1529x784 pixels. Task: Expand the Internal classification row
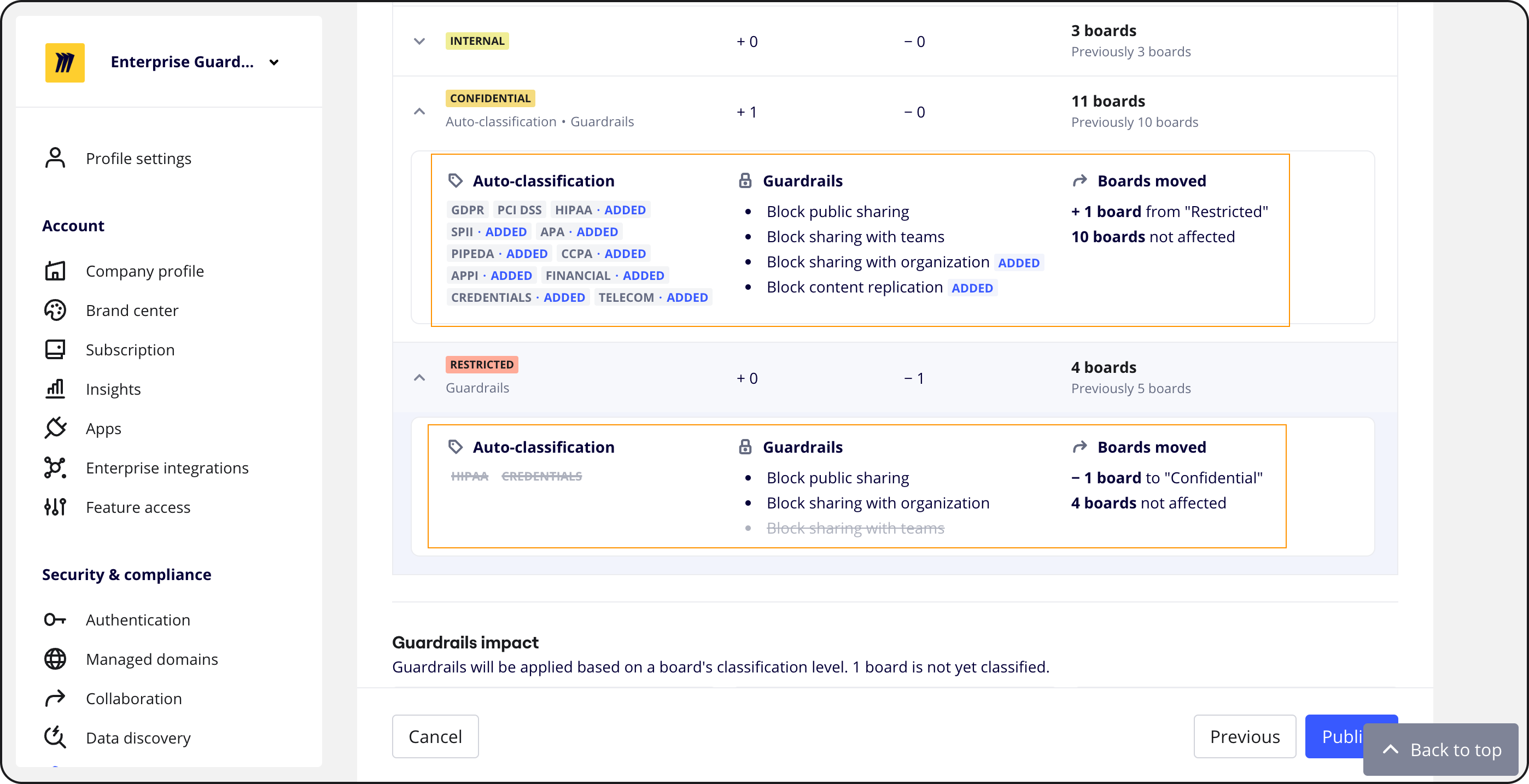pos(419,41)
